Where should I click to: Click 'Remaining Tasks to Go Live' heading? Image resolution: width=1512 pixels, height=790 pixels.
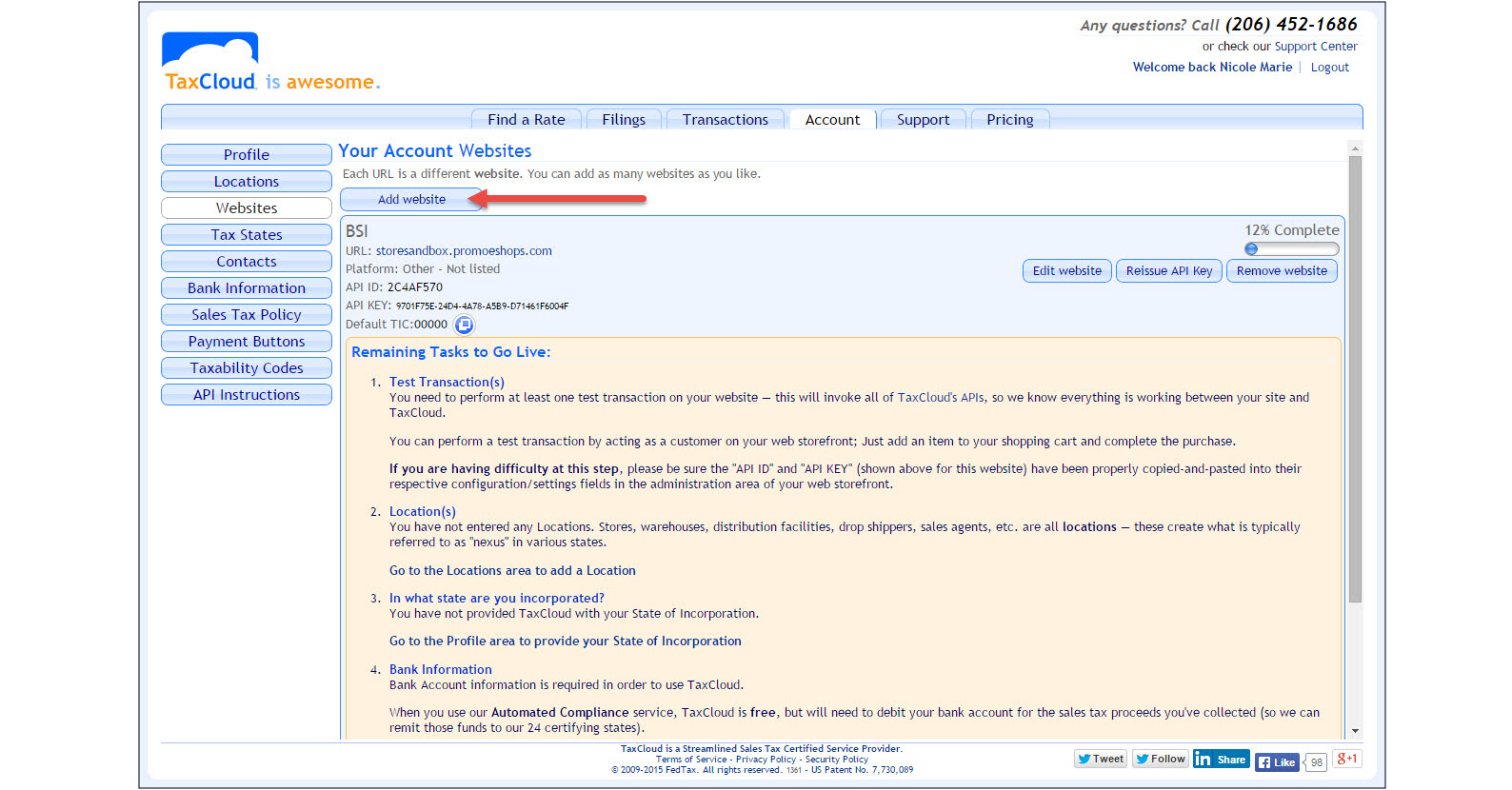pos(451,352)
